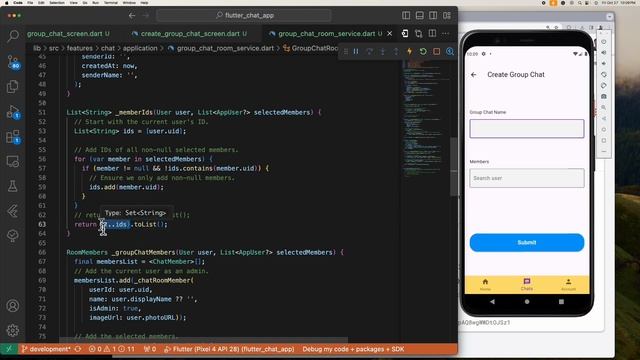Trigger Flutter hot reload lightning icon
Image resolution: width=640 pixels, height=360 pixels.
click(x=409, y=51)
